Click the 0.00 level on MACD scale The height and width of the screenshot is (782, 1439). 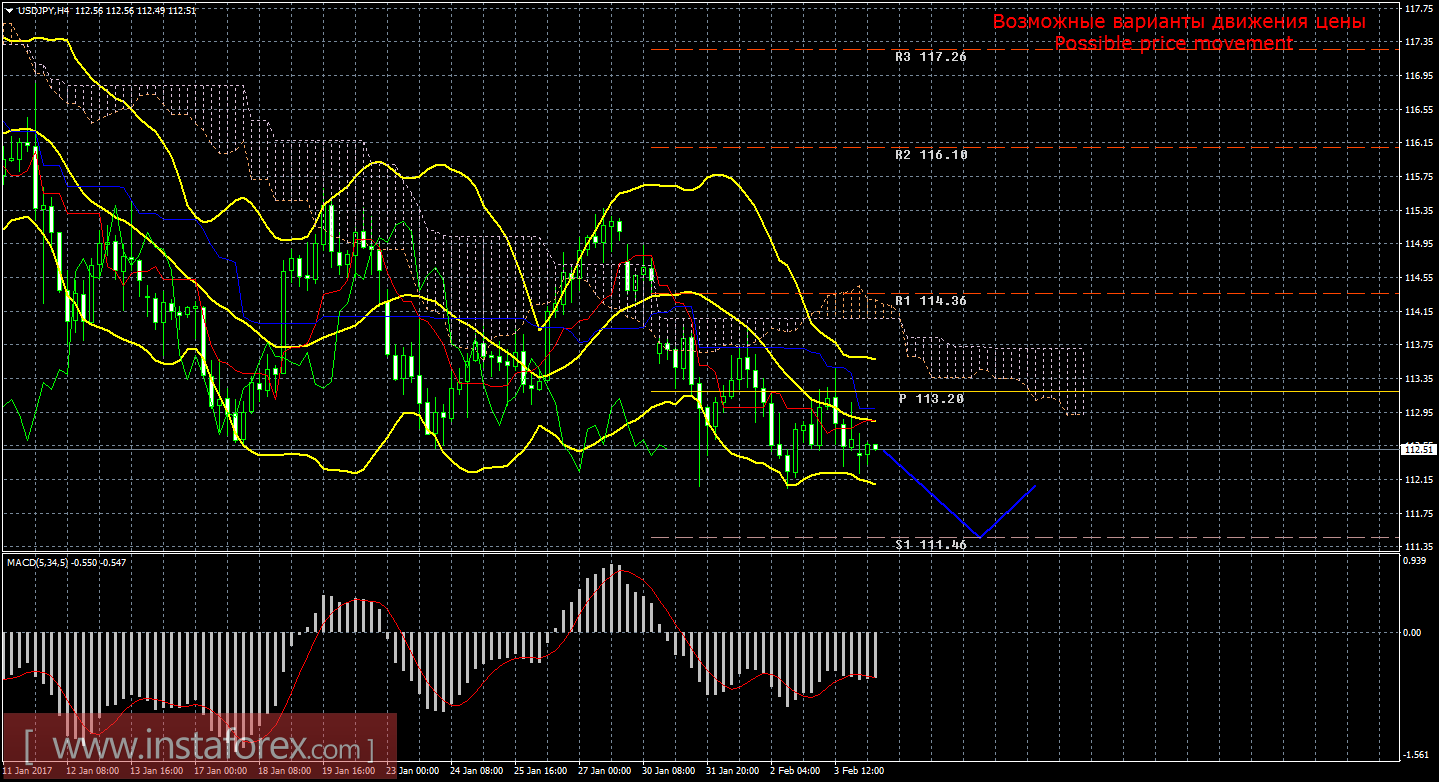1411,632
